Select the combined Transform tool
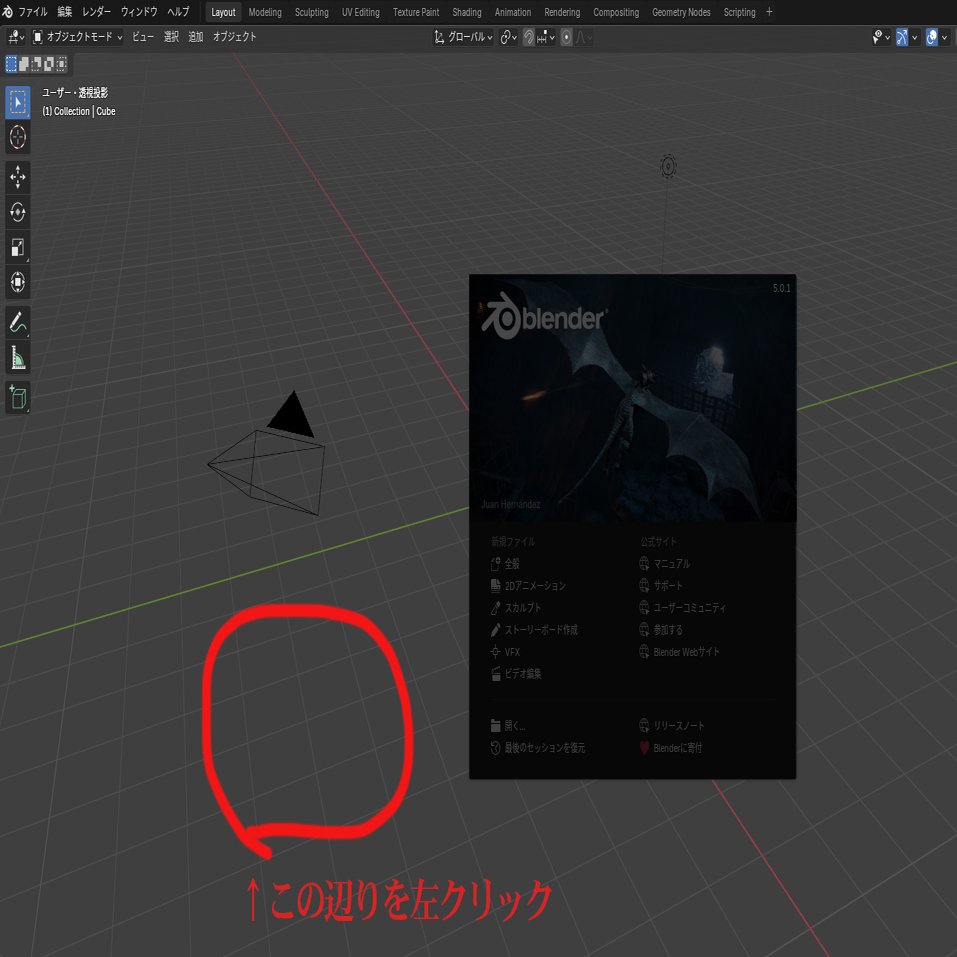 coord(18,282)
